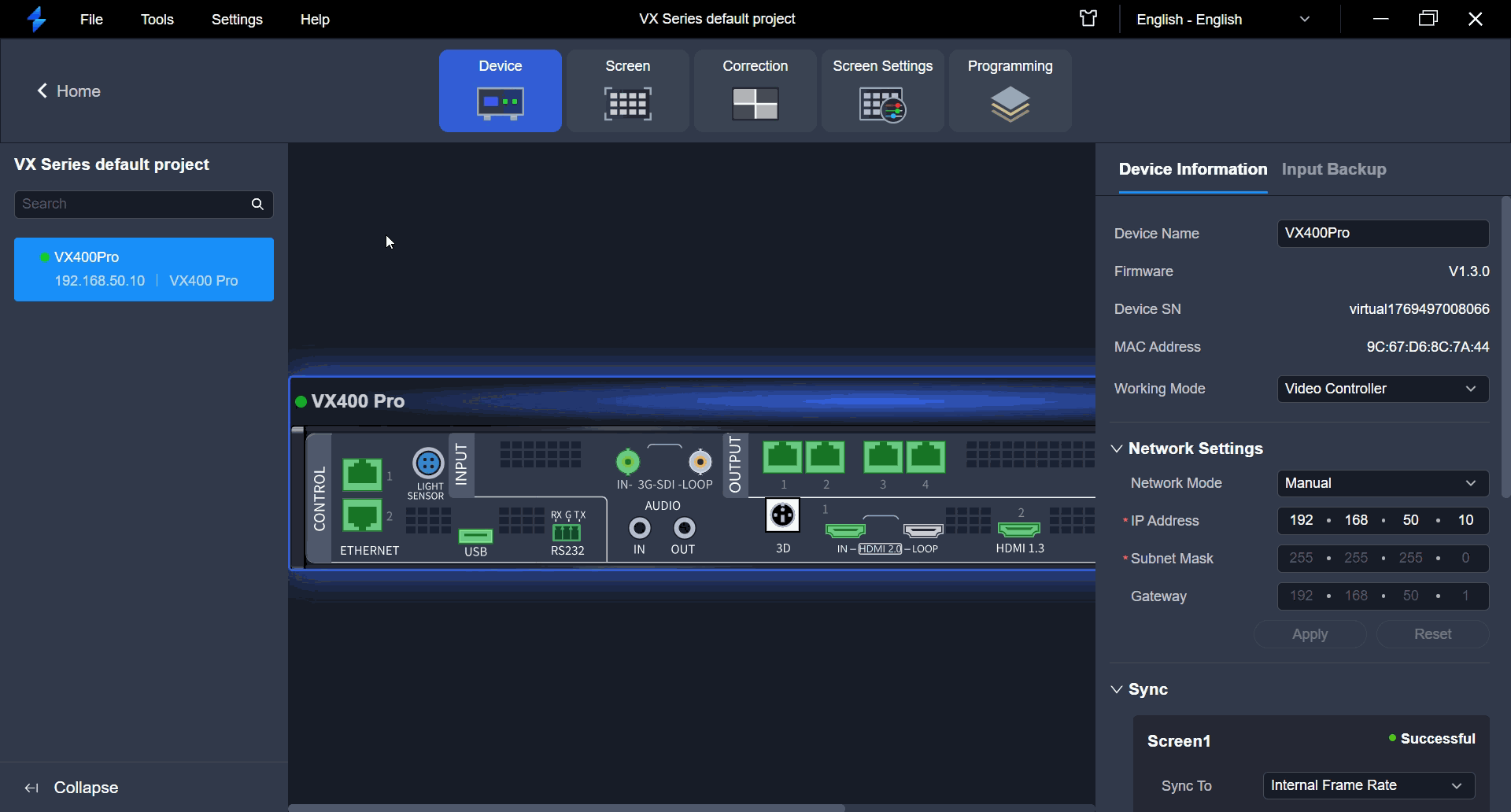Click Ethernet control port 2
This screenshot has height=812, width=1511.
tap(362, 515)
